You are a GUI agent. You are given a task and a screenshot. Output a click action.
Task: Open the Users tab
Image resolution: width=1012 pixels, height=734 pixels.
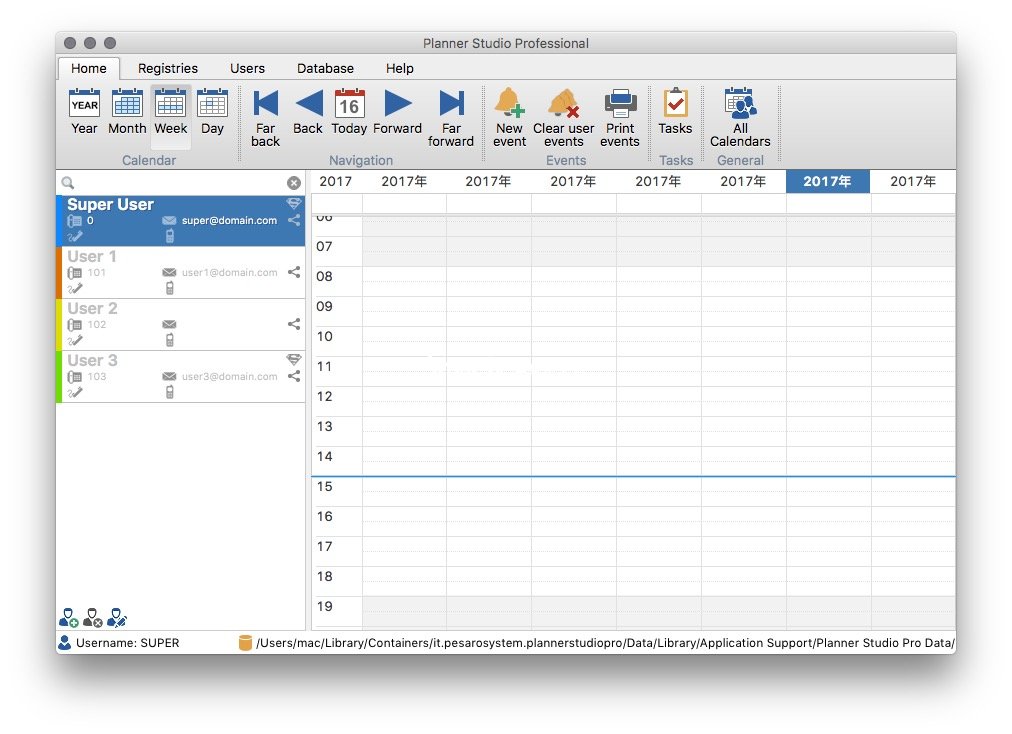tap(247, 68)
